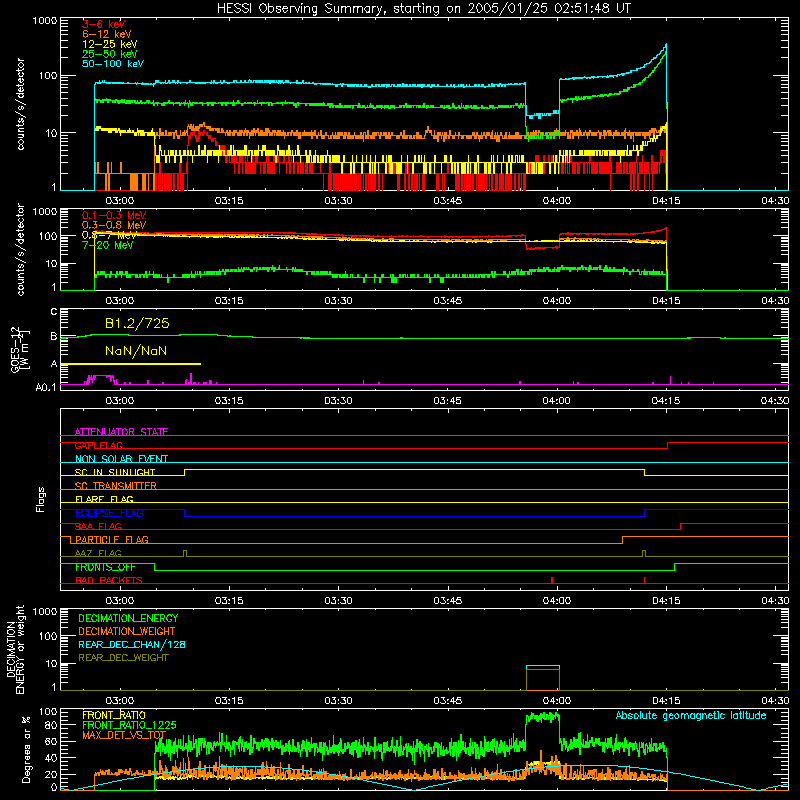Click the SC_IN_SUNLIGHT flag label
Image resolution: width=800 pixels, height=800 pixels.
pyautogui.click(x=115, y=472)
